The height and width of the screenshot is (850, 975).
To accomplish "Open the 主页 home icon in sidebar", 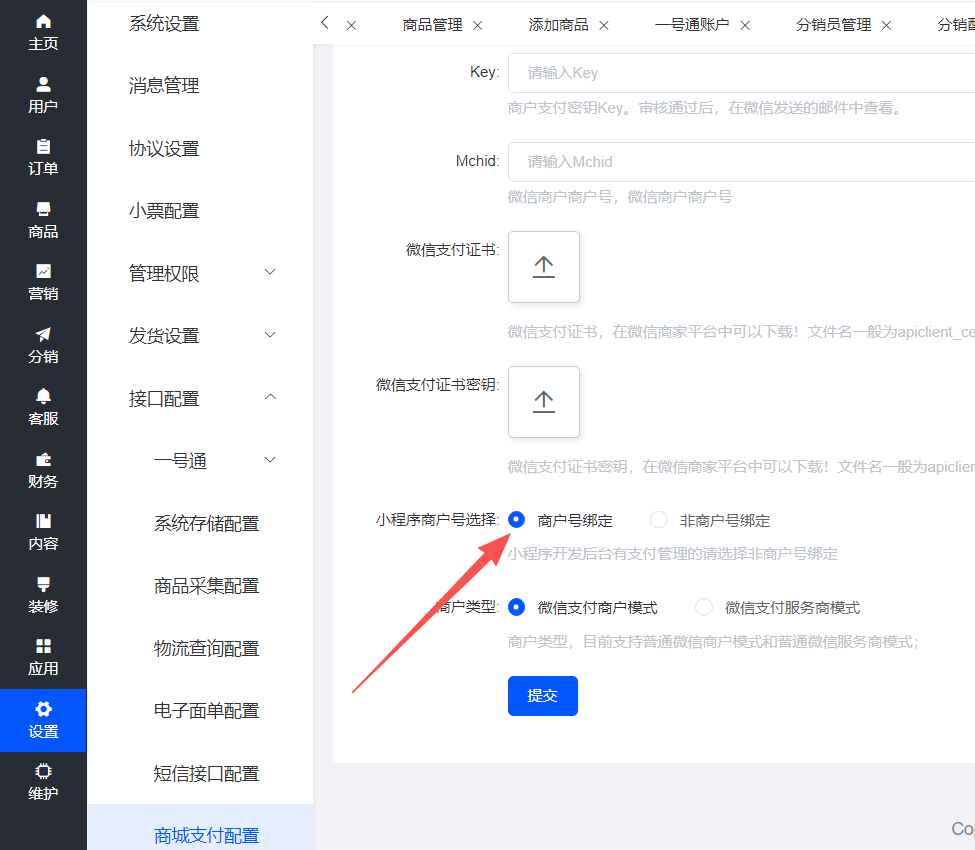I will click(x=43, y=22).
